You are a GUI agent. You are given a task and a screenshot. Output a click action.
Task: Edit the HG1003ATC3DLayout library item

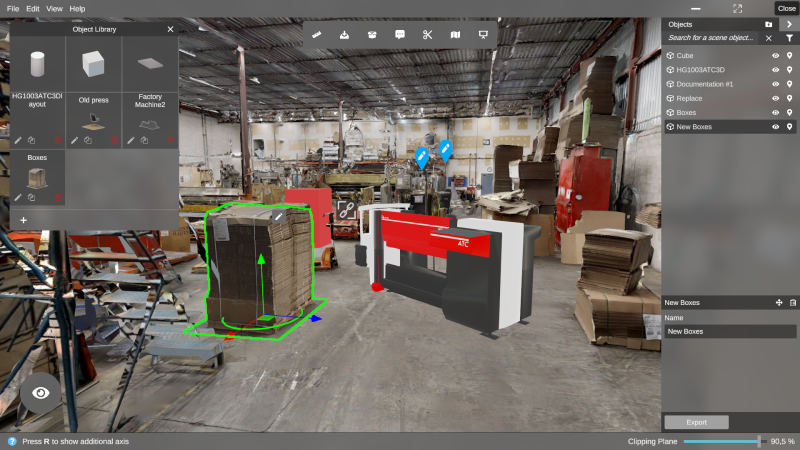click(18, 140)
